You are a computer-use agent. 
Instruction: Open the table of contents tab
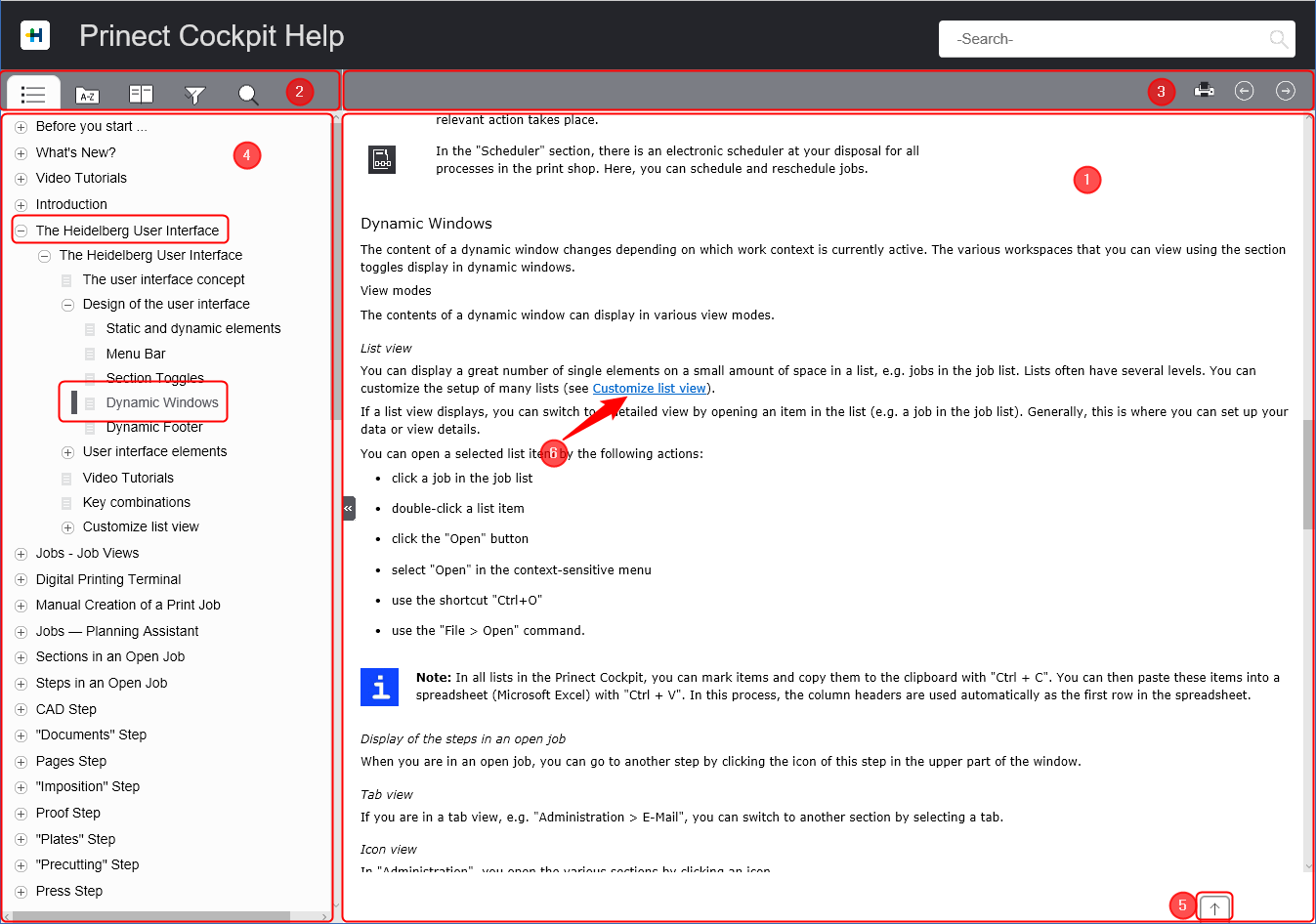[x=33, y=94]
